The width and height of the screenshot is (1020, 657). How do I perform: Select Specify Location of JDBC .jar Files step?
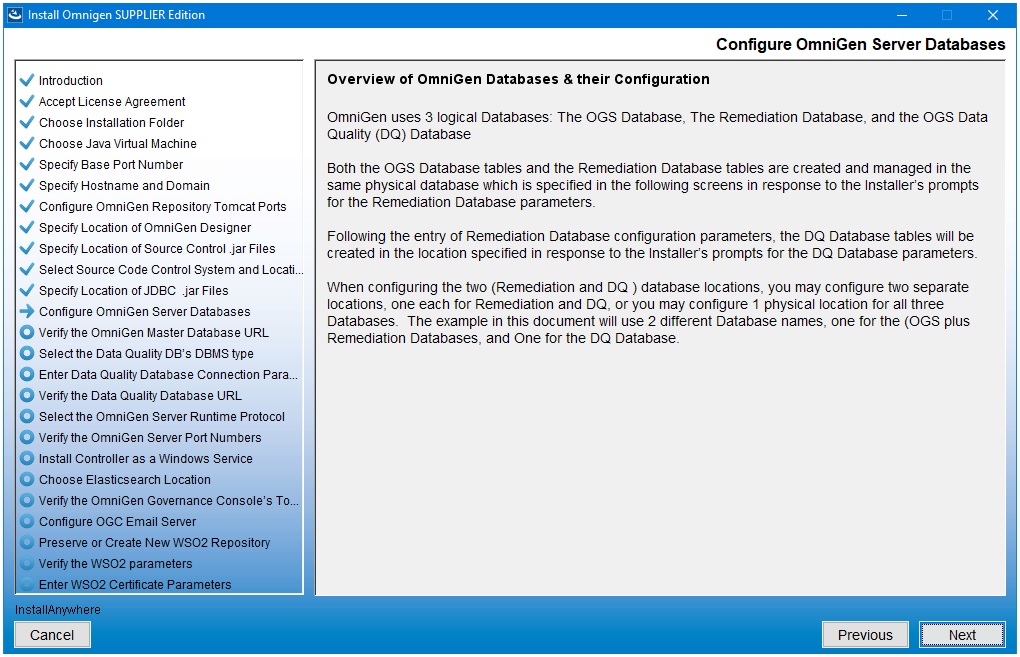pos(133,291)
